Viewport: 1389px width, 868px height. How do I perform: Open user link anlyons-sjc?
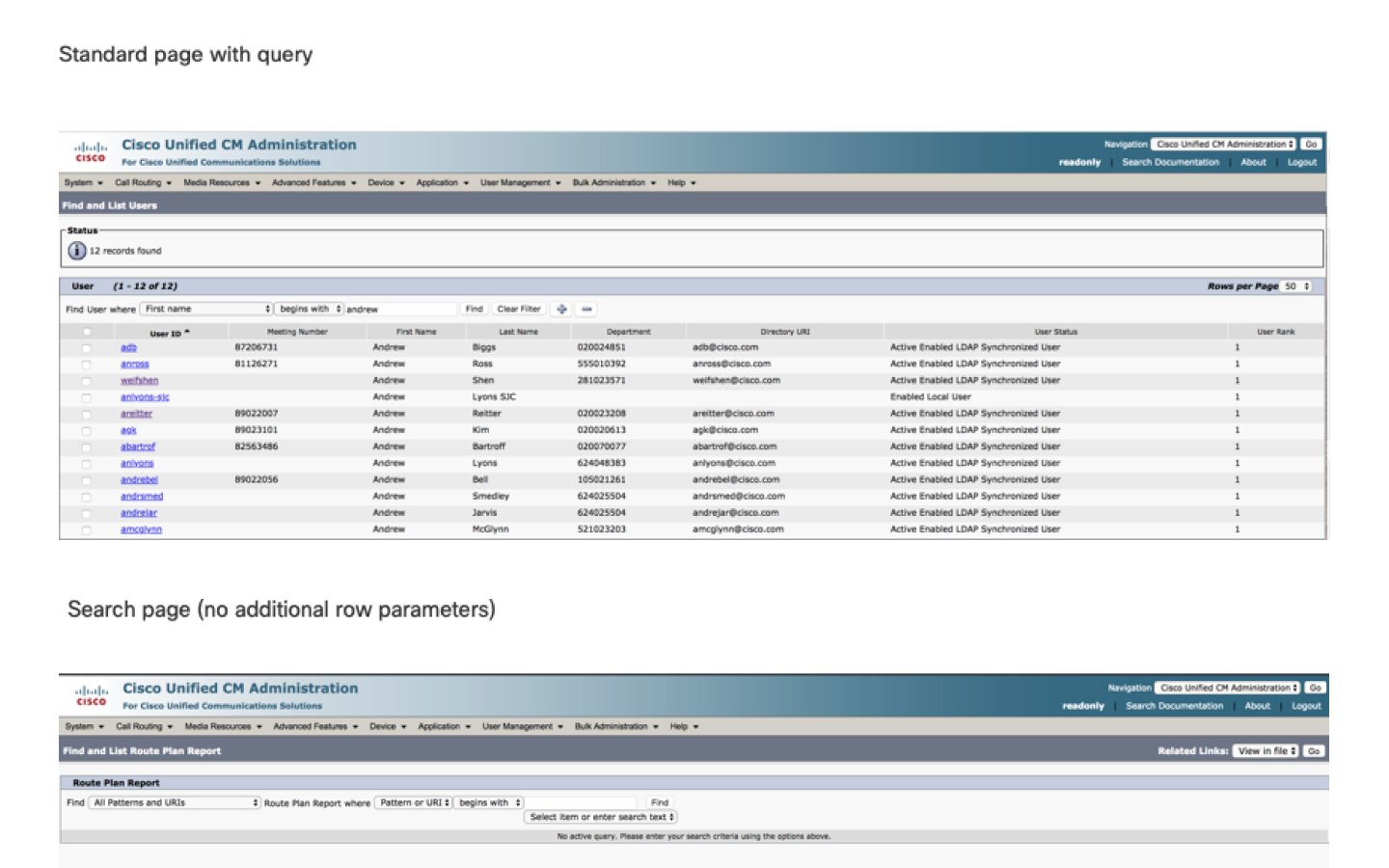145,397
